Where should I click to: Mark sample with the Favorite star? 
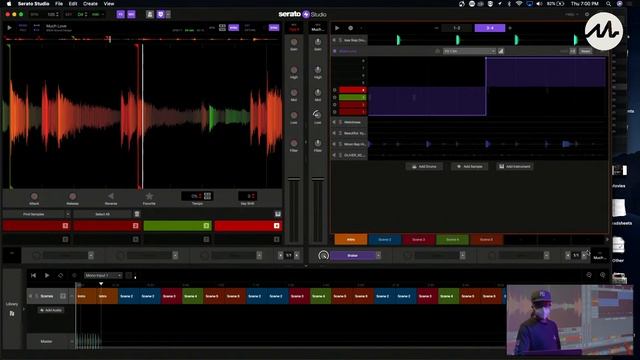click(x=149, y=196)
